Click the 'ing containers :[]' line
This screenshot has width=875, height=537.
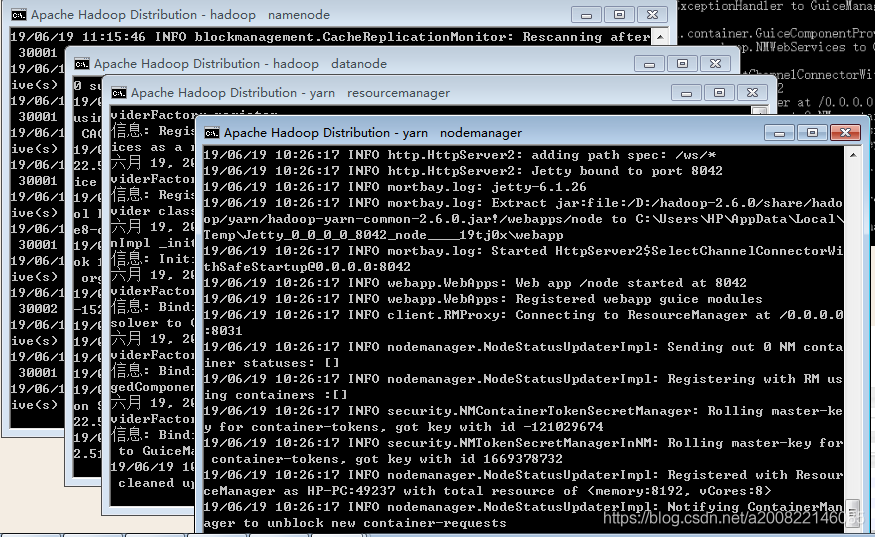coord(276,395)
